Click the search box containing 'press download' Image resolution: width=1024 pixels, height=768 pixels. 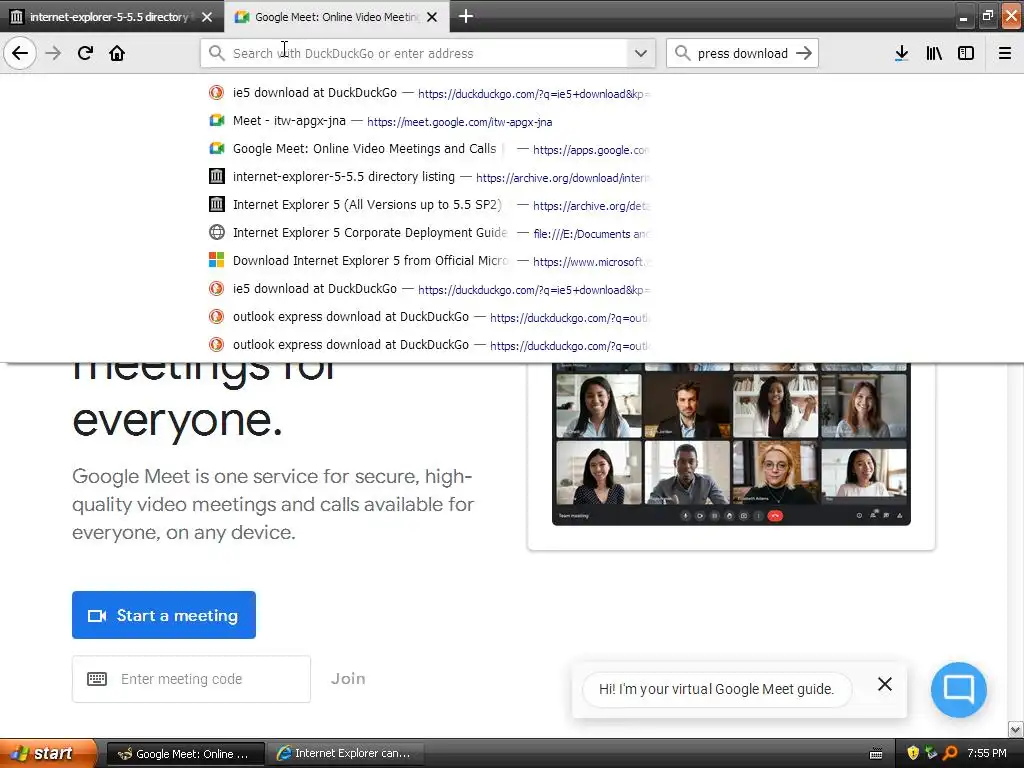(743, 53)
